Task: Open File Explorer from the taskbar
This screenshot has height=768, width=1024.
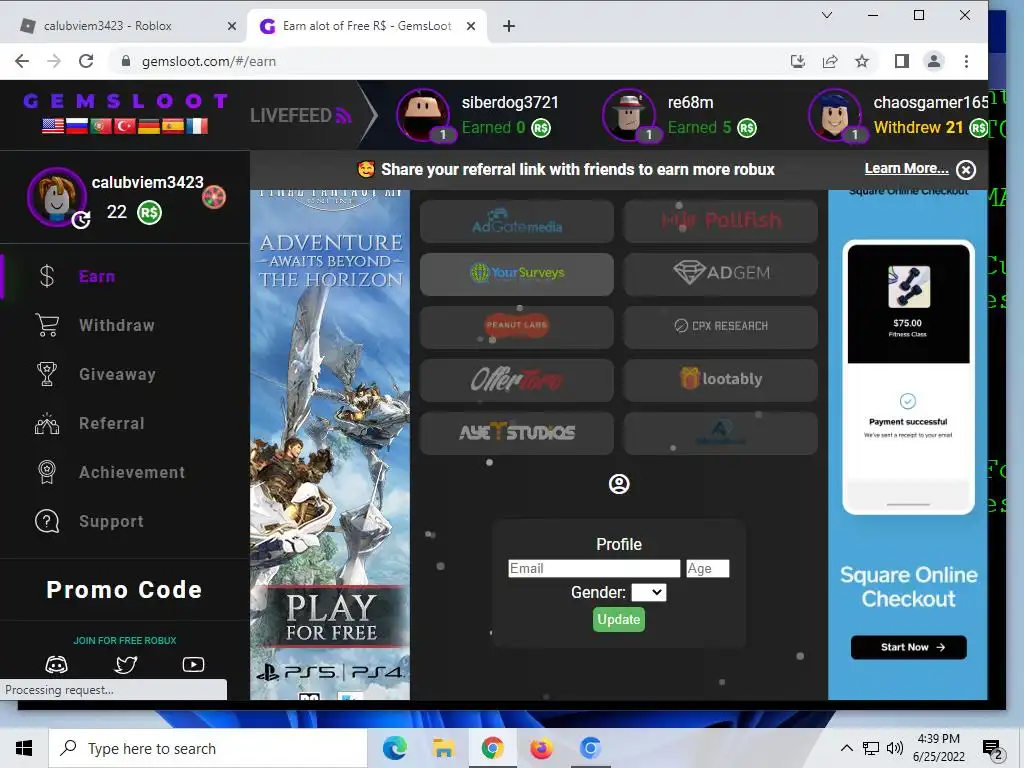Action: tap(443, 748)
